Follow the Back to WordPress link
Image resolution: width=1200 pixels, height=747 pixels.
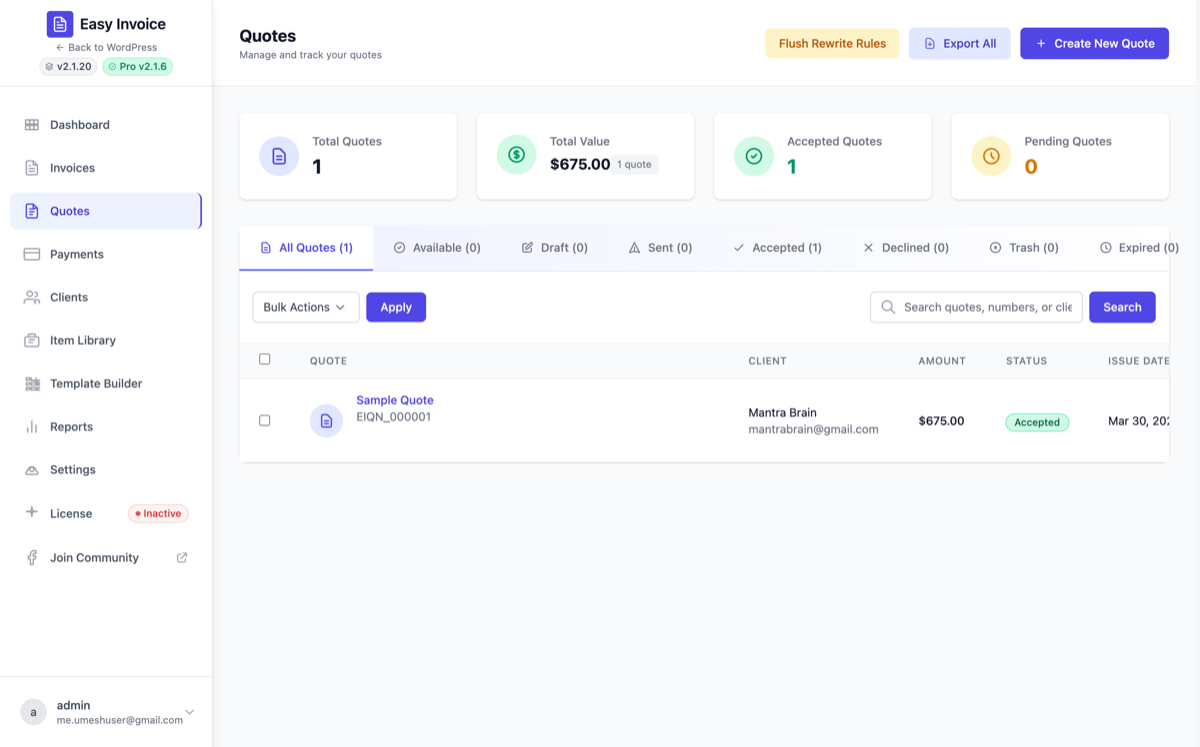point(106,47)
